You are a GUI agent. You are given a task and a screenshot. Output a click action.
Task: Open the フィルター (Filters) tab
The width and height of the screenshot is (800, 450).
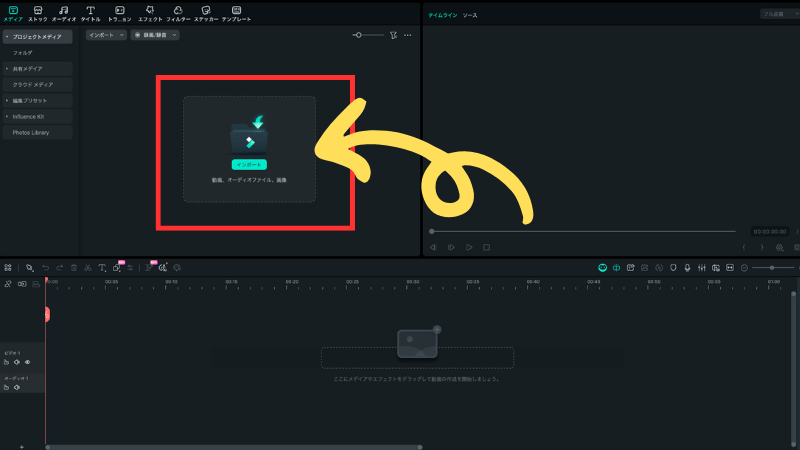tap(178, 14)
